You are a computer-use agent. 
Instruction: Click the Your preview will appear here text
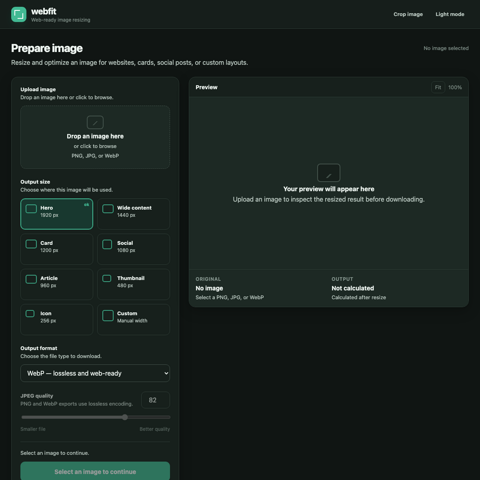coord(329,189)
